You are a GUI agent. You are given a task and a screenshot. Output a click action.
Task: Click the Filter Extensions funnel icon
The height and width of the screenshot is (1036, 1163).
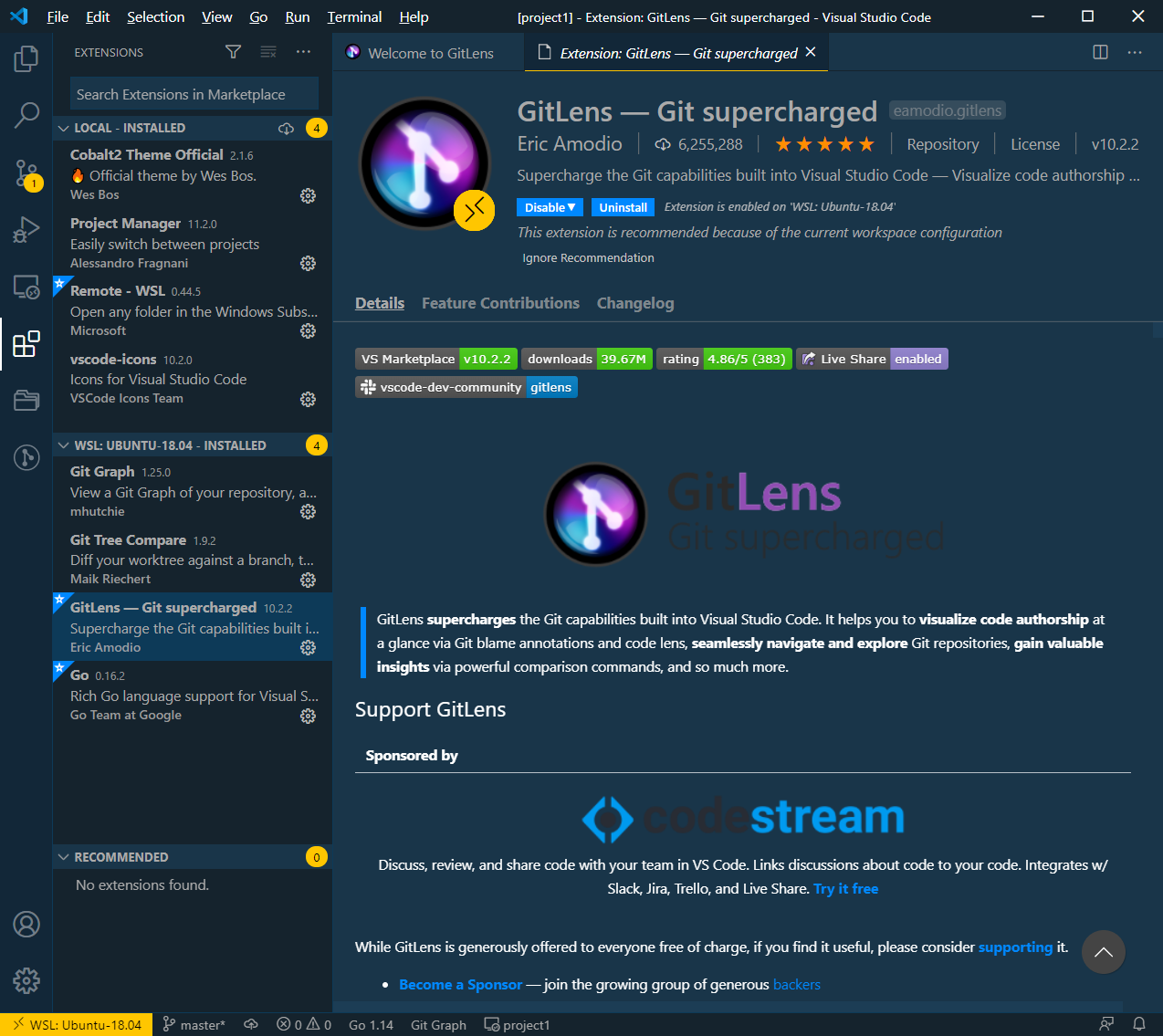tap(233, 52)
